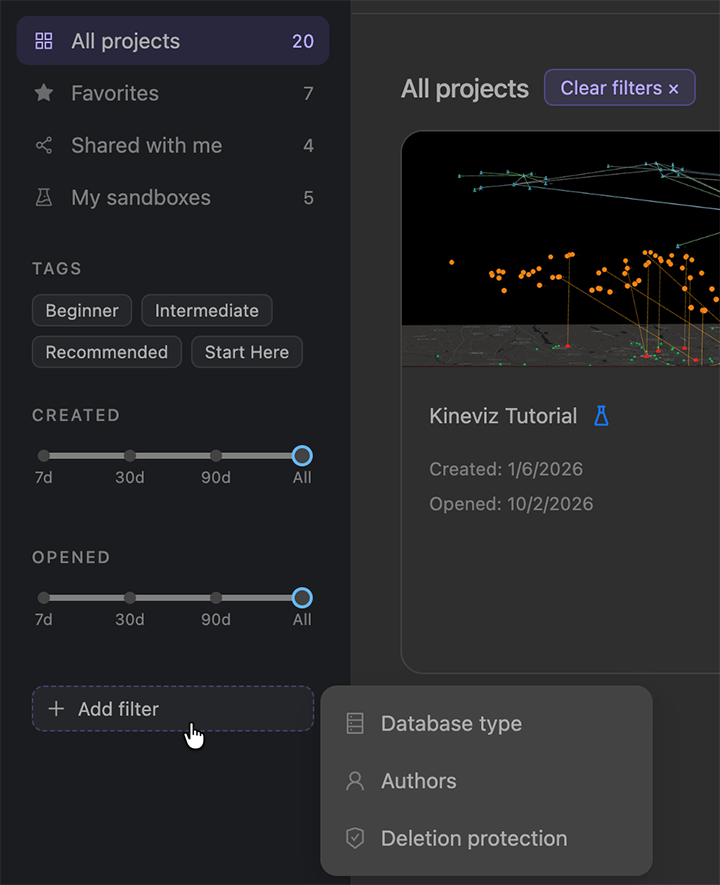Toggle the Intermediate tag
Viewport: 720px width, 885px height.
pyautogui.click(x=207, y=310)
